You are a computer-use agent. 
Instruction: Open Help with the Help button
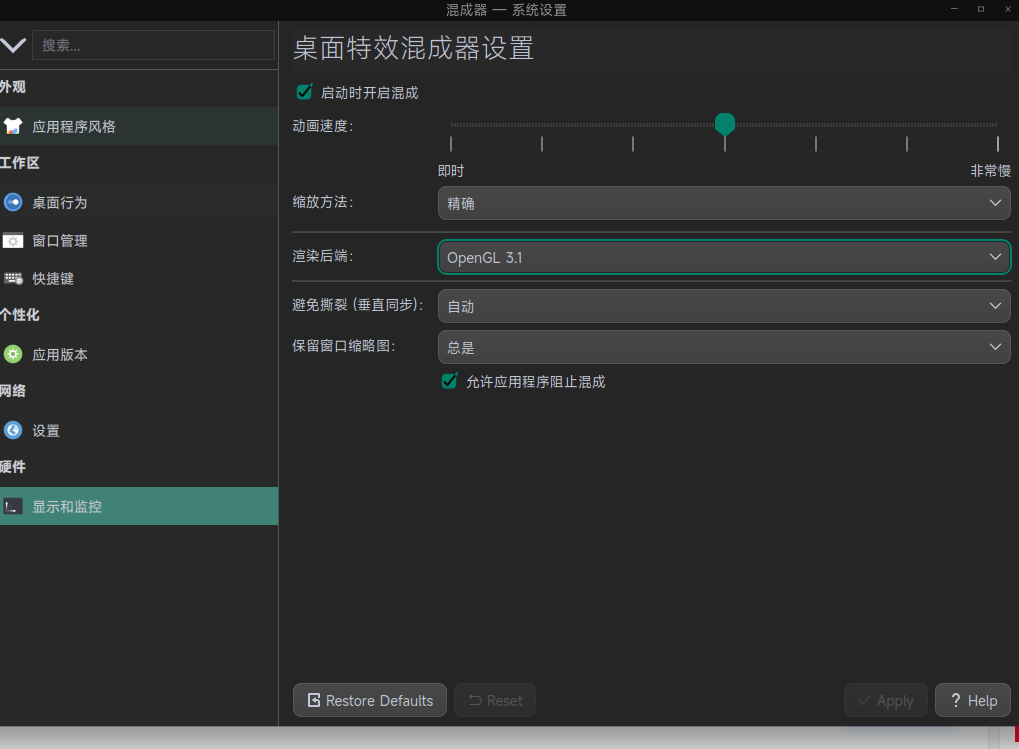[972, 700]
